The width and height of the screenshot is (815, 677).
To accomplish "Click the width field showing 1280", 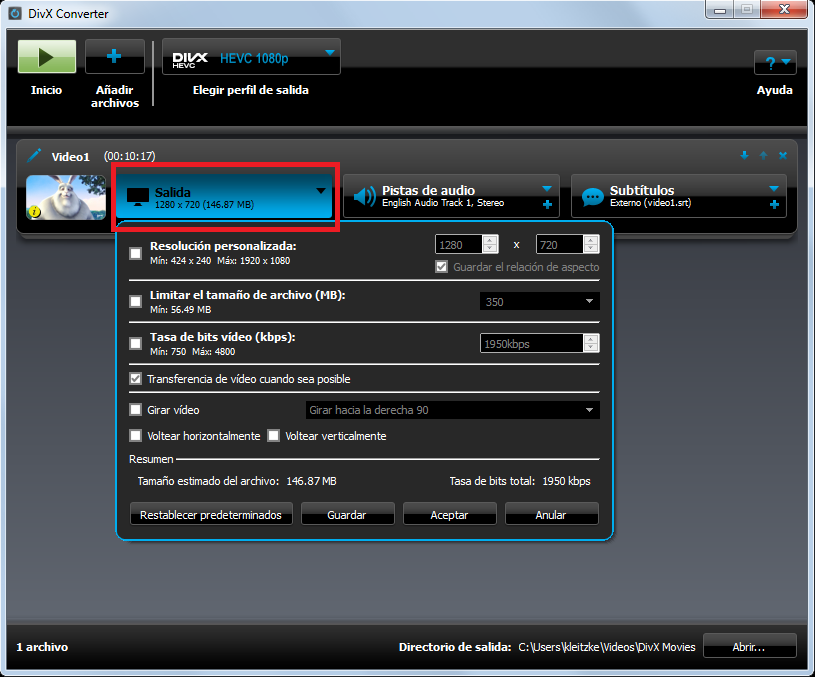I will [x=459, y=244].
